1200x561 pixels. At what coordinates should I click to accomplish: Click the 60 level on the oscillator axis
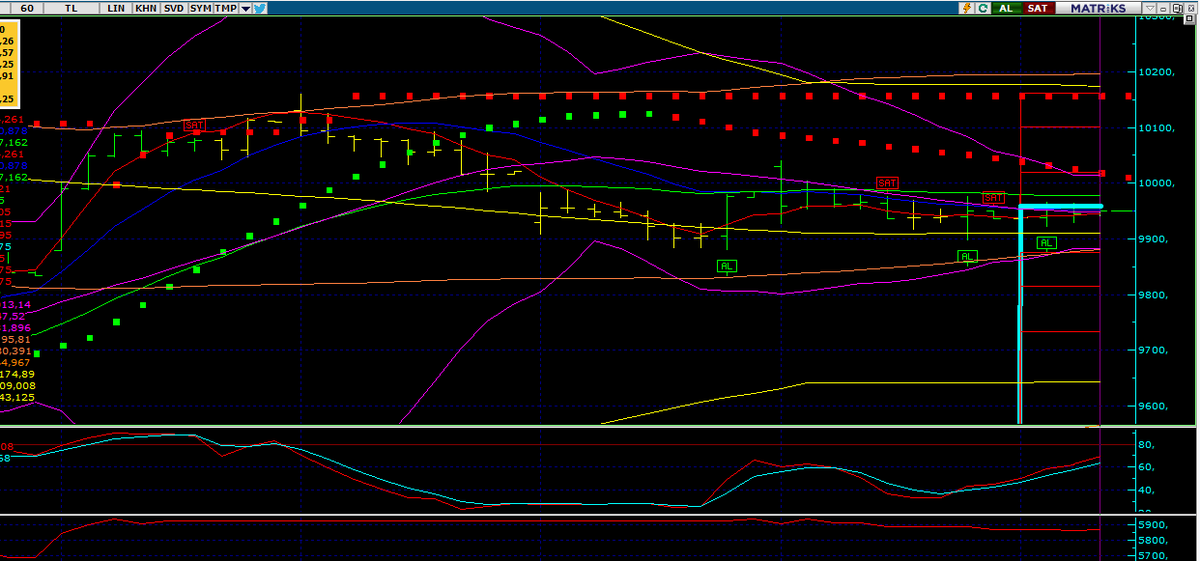[1147, 467]
